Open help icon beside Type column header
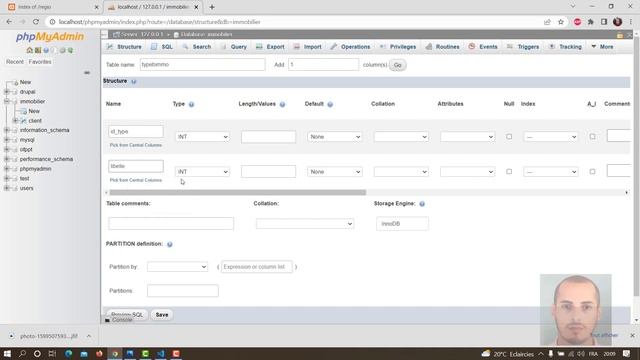The height and width of the screenshot is (360, 640). point(191,104)
